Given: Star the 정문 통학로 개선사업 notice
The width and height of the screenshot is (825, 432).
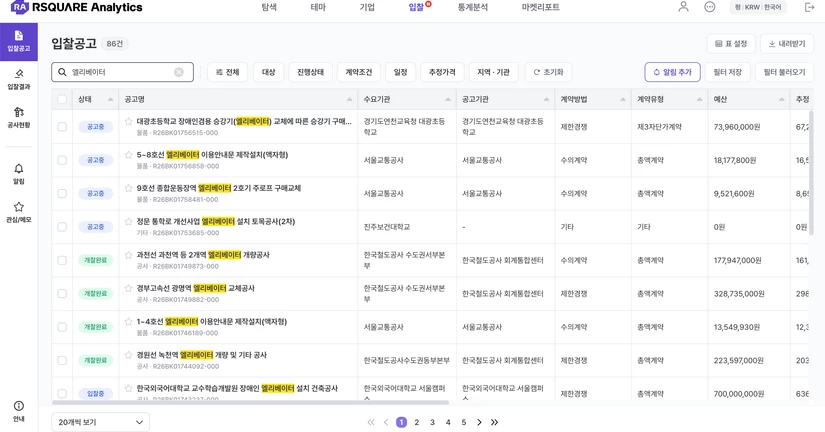Looking at the screenshot, I should pyautogui.click(x=128, y=222).
